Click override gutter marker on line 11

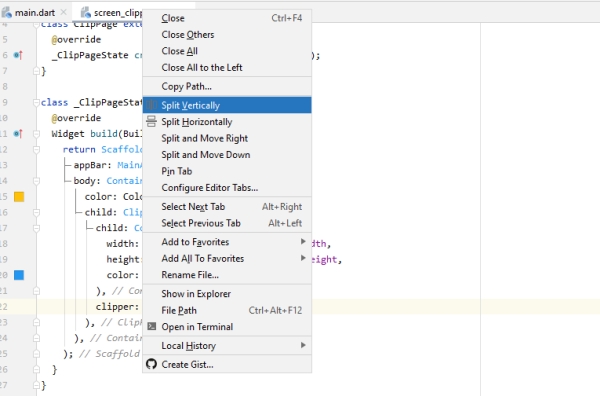(x=18, y=134)
